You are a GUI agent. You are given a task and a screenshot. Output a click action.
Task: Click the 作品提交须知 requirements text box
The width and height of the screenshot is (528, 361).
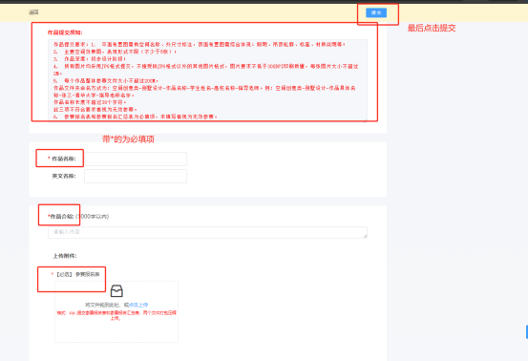point(208,80)
